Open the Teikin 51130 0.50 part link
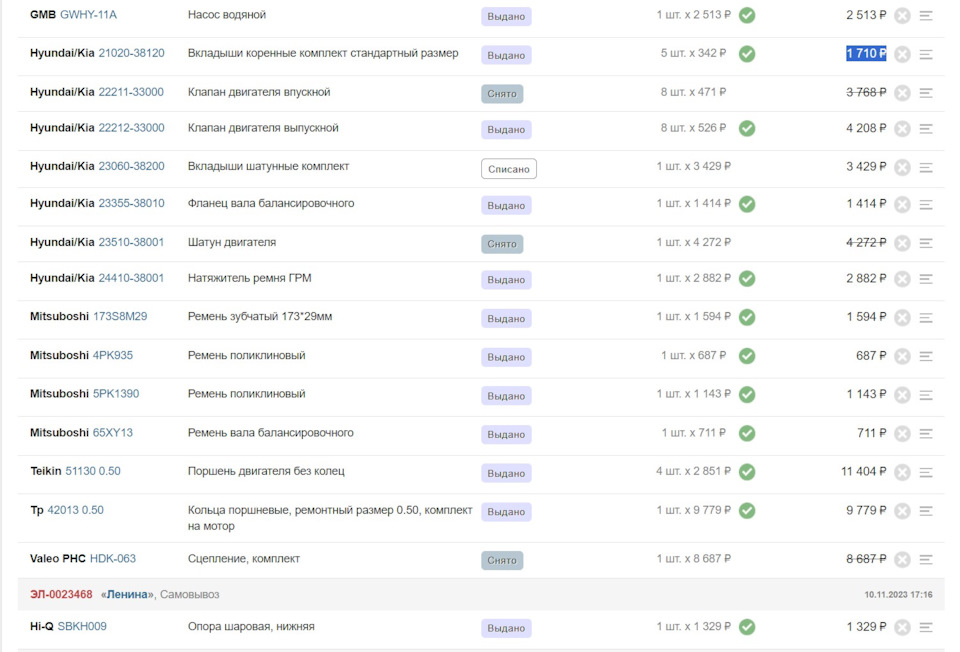 tap(93, 471)
